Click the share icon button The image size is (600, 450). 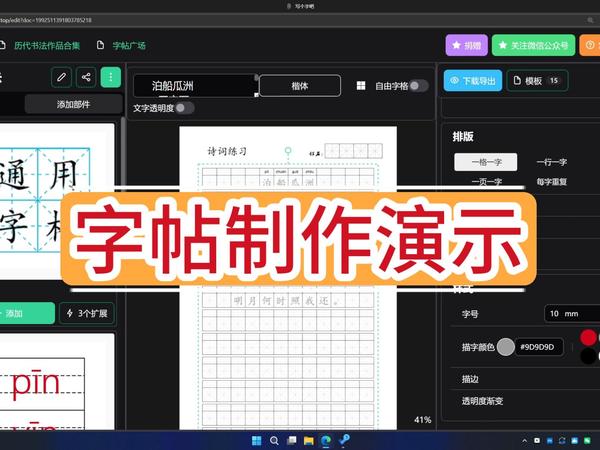click(x=86, y=77)
